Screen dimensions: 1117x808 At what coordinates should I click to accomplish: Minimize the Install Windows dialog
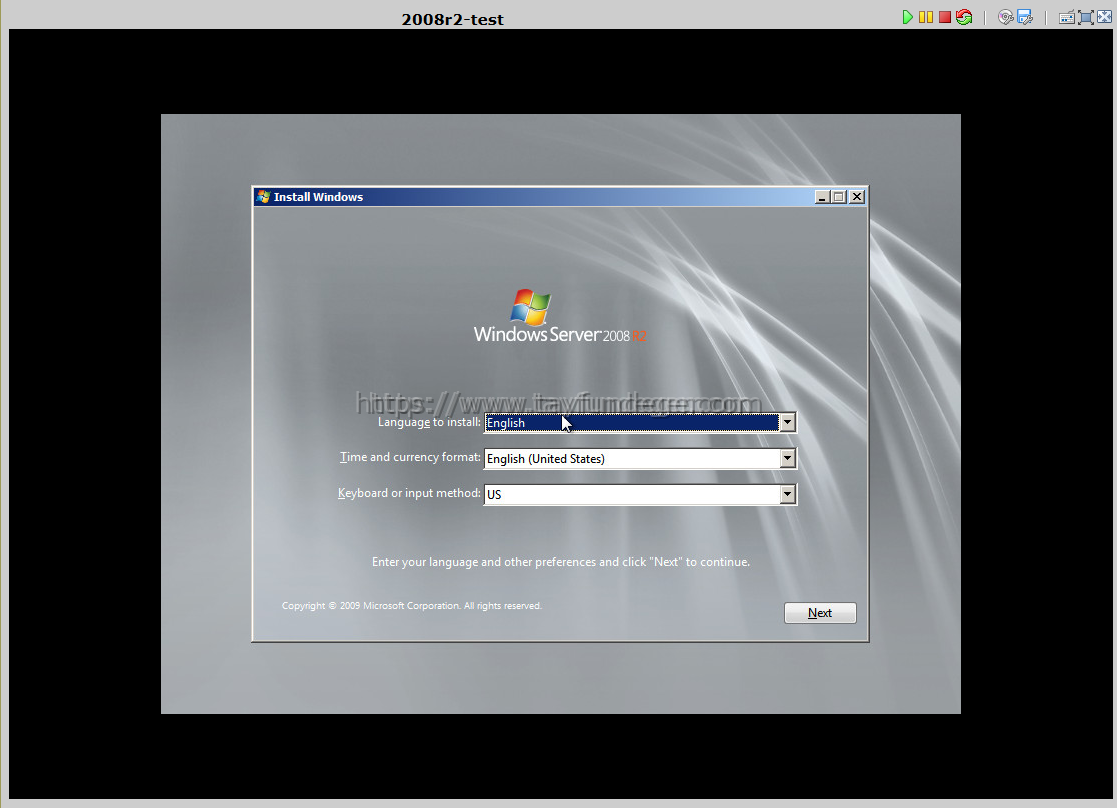(822, 197)
